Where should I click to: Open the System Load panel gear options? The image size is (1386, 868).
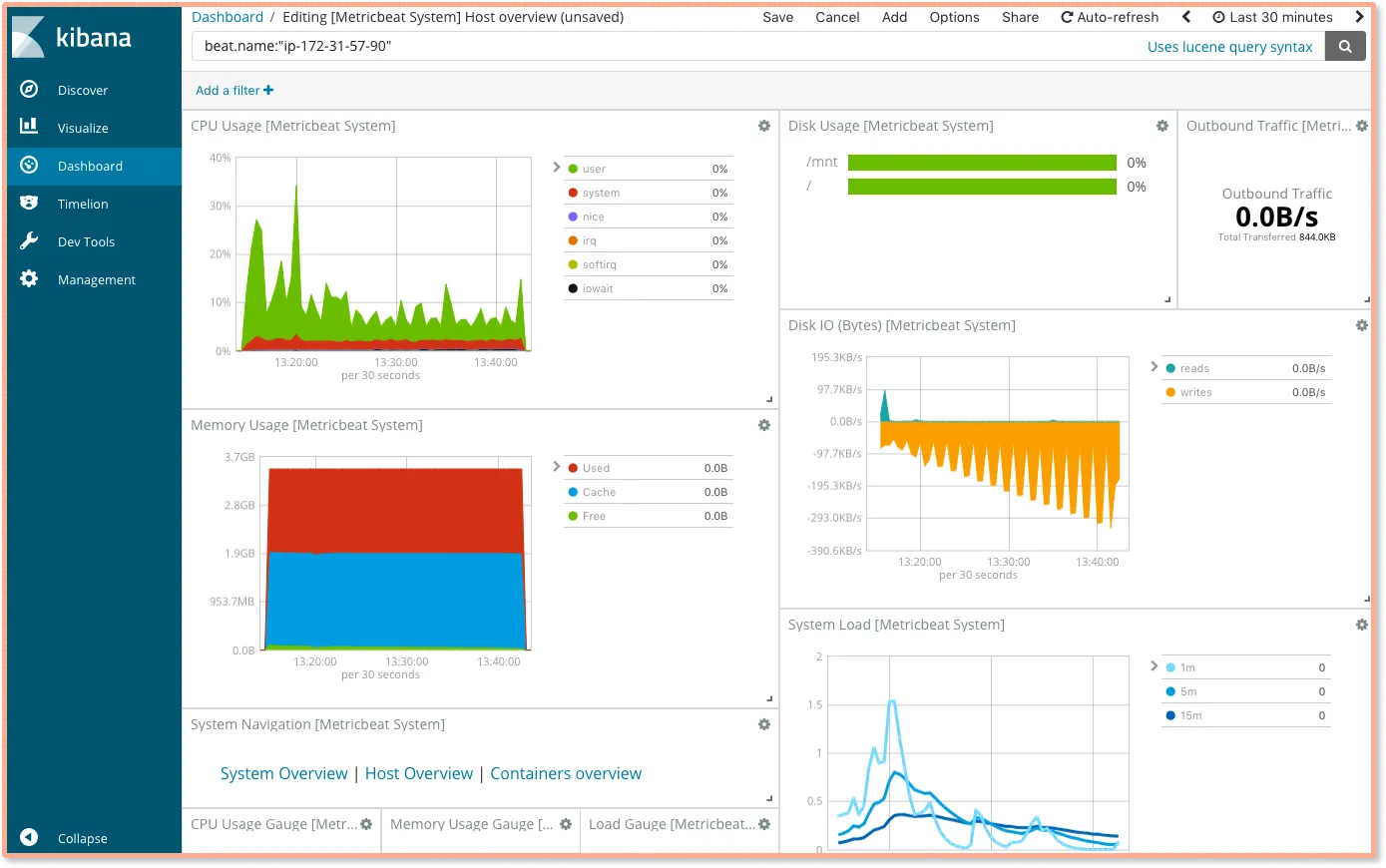coord(1362,625)
